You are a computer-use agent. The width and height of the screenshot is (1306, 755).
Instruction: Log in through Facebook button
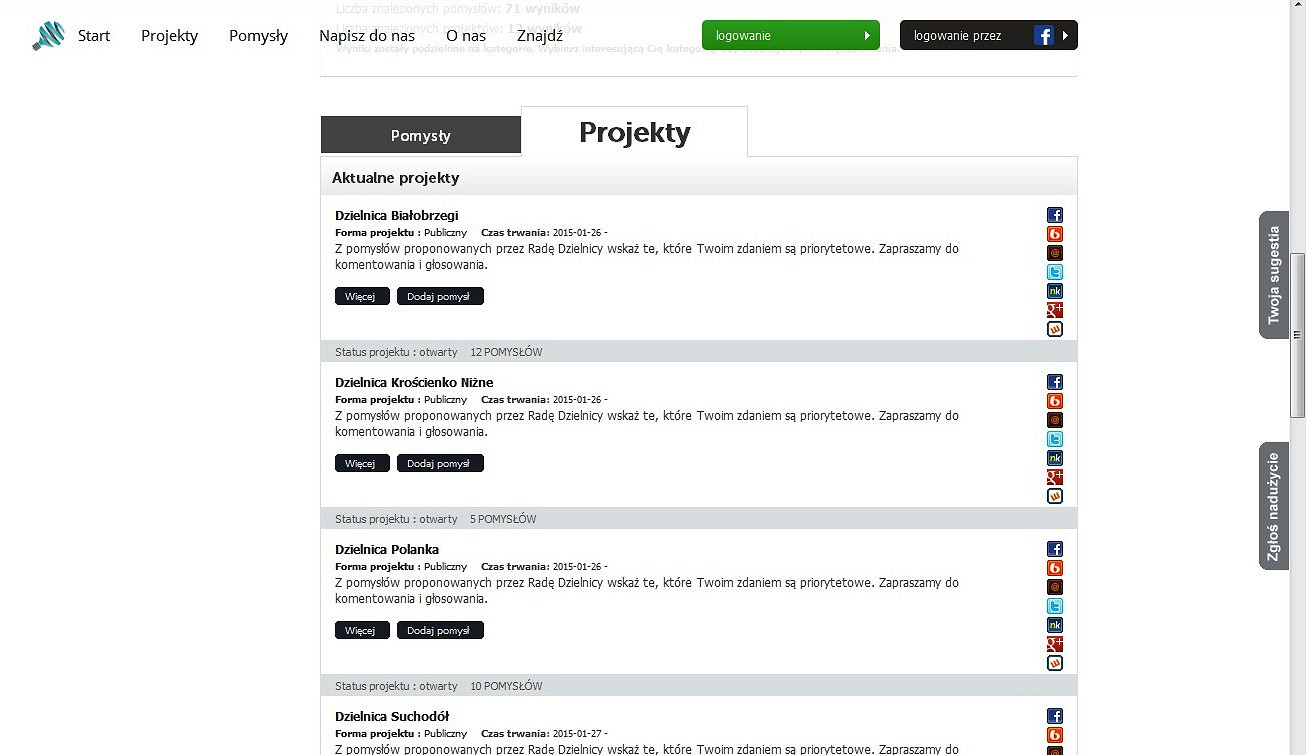(988, 35)
